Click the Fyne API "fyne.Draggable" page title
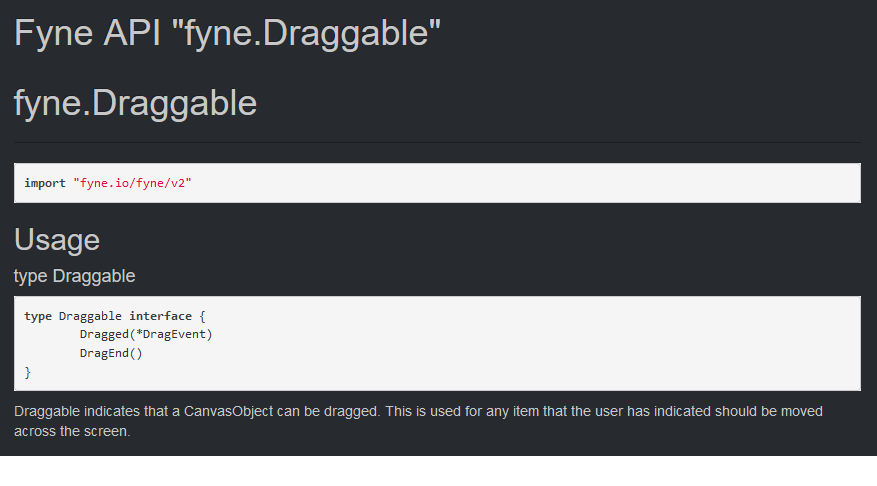This screenshot has width=877, height=486. (x=227, y=34)
